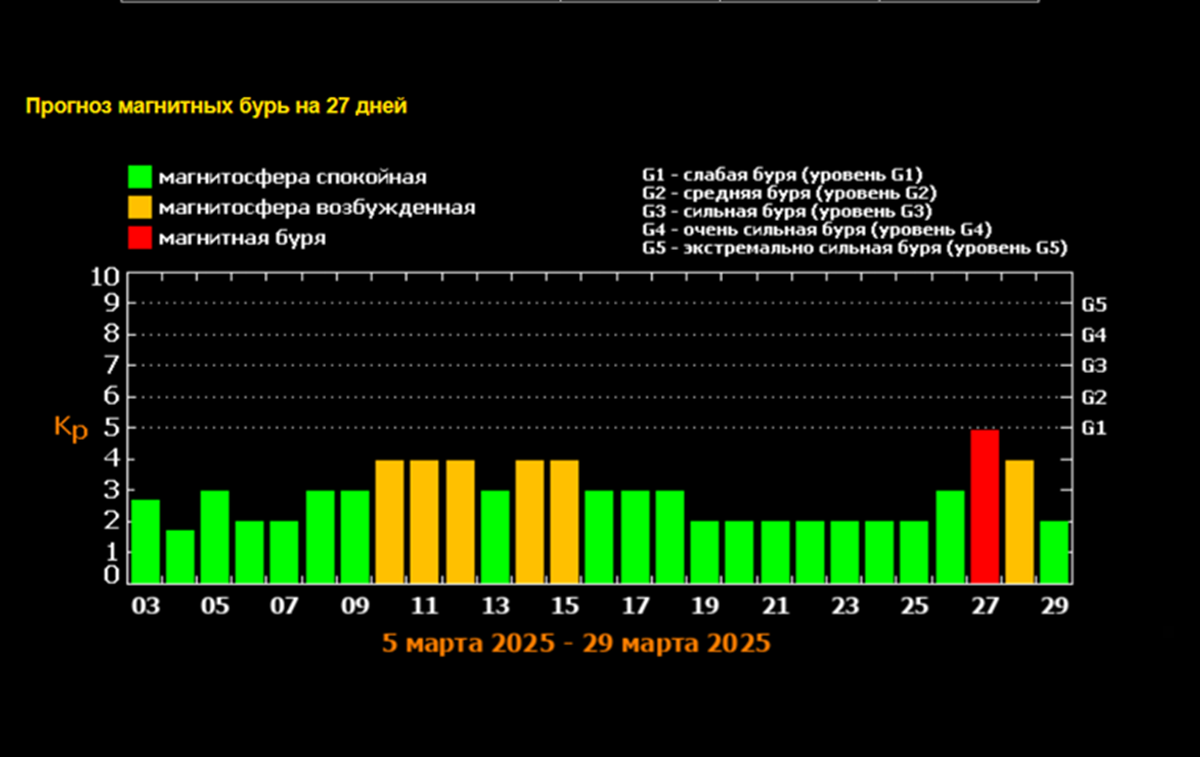
Task: Click the date range caption below the chart
Action: [x=576, y=643]
